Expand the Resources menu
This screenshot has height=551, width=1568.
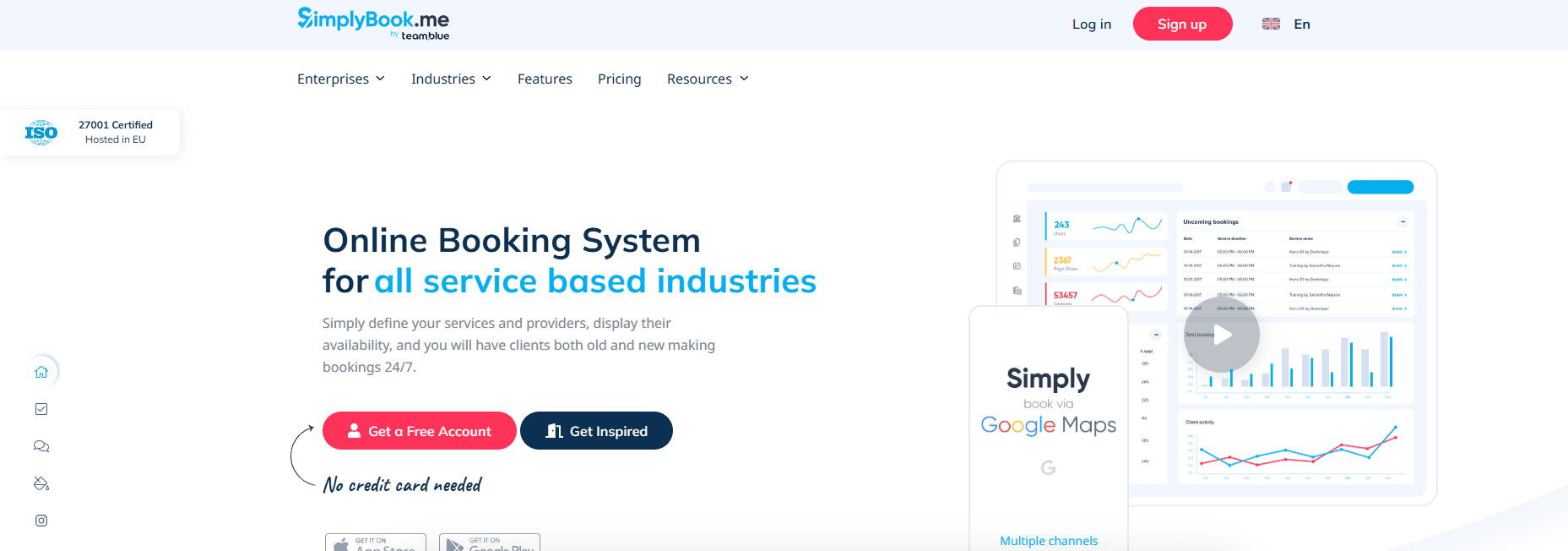(708, 79)
